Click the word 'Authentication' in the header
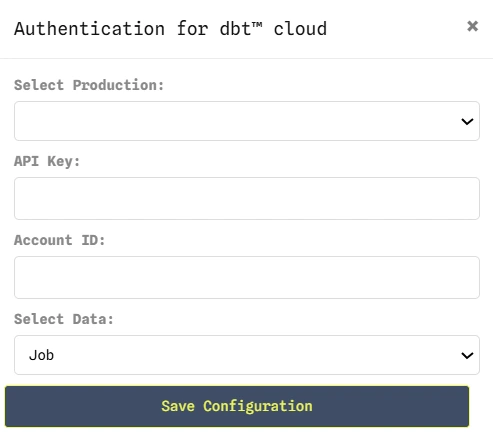This screenshot has height=442, width=493. click(x=89, y=29)
